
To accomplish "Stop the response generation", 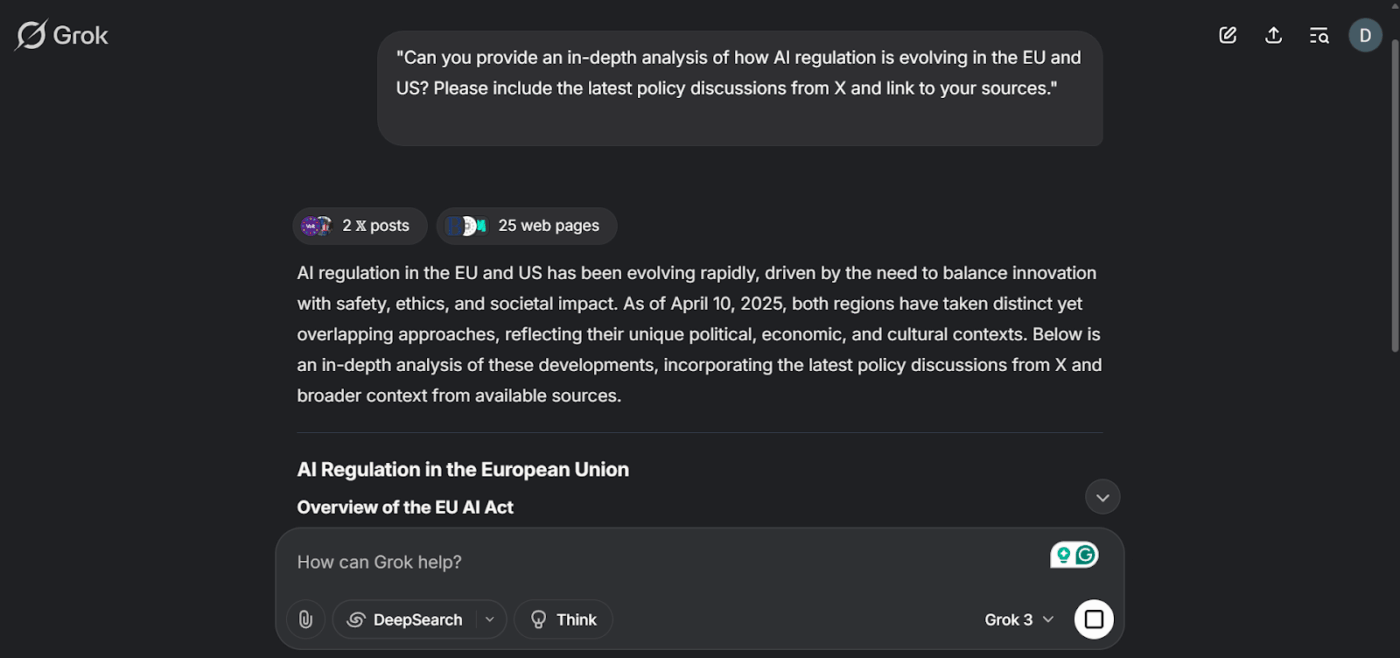I will tap(1094, 620).
